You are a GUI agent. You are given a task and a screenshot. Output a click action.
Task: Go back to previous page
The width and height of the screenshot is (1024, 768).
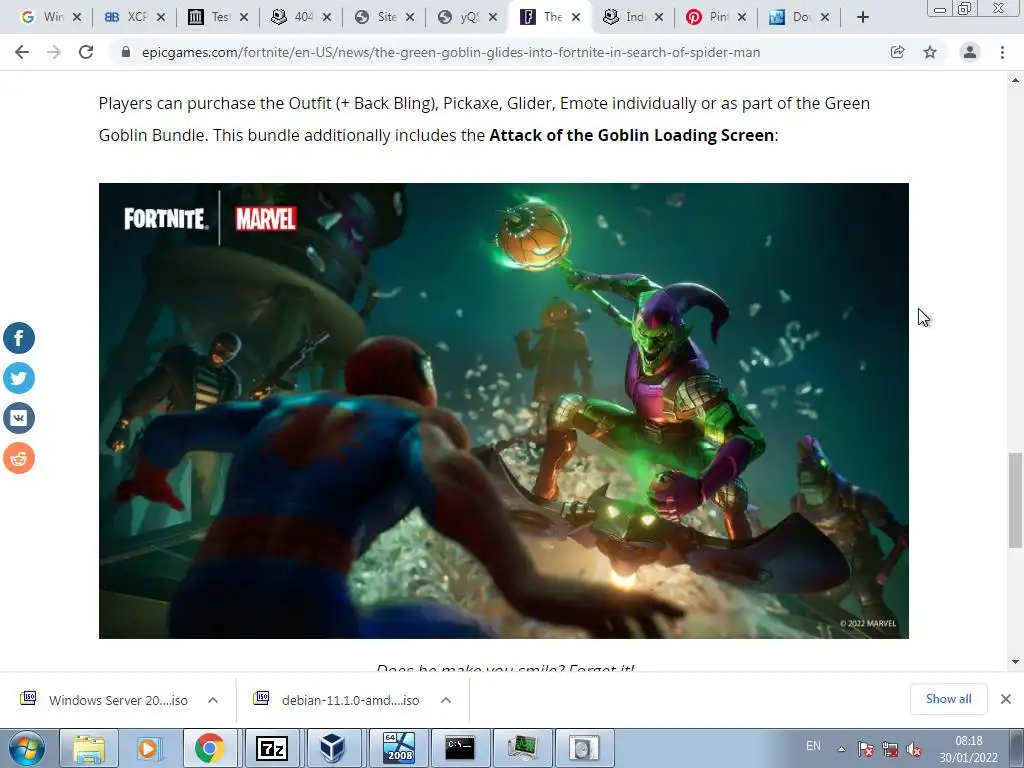(22, 52)
